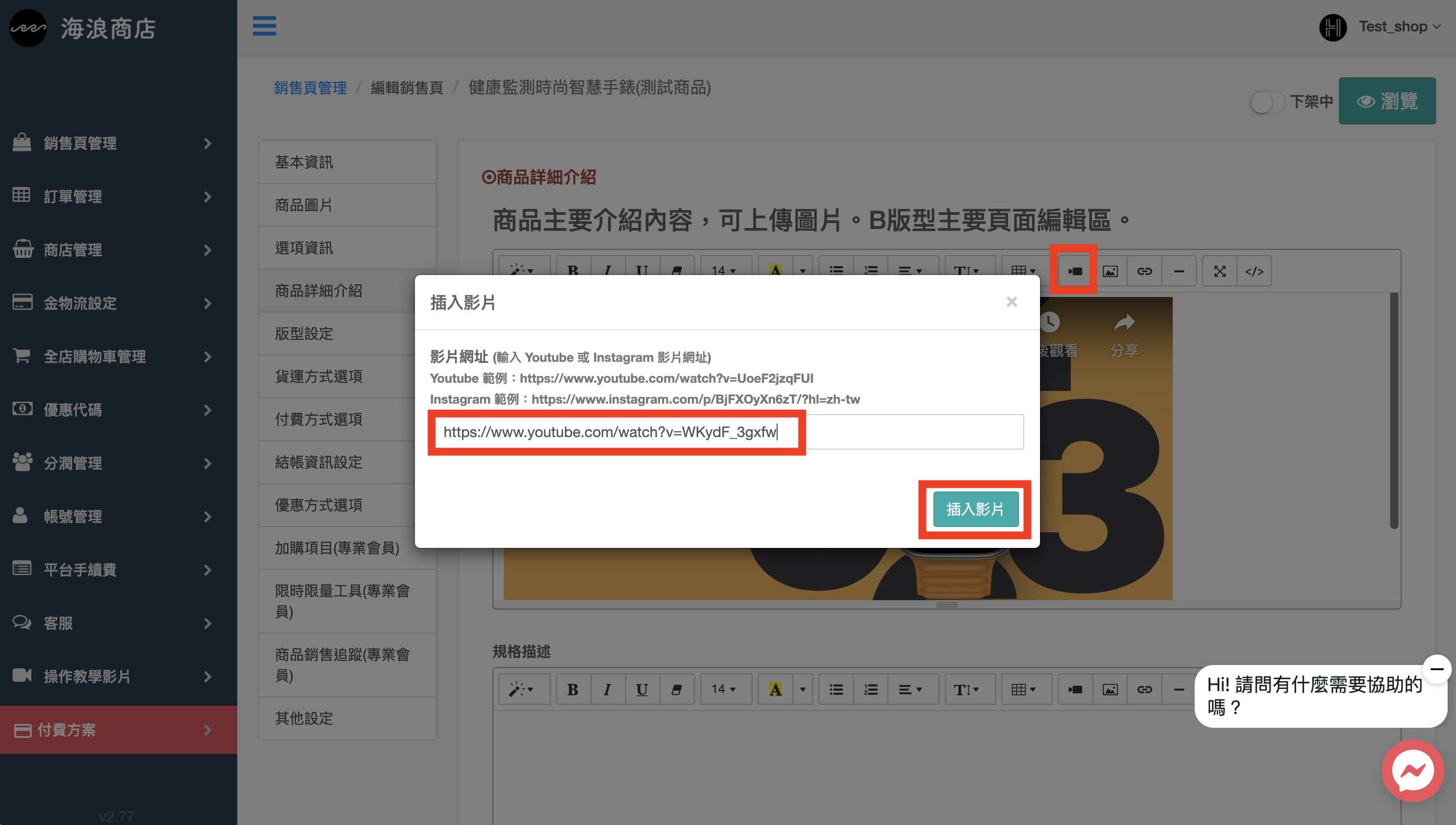The height and width of the screenshot is (825, 1456).
Task: Toggle the 下架中 switch
Action: (x=1266, y=102)
